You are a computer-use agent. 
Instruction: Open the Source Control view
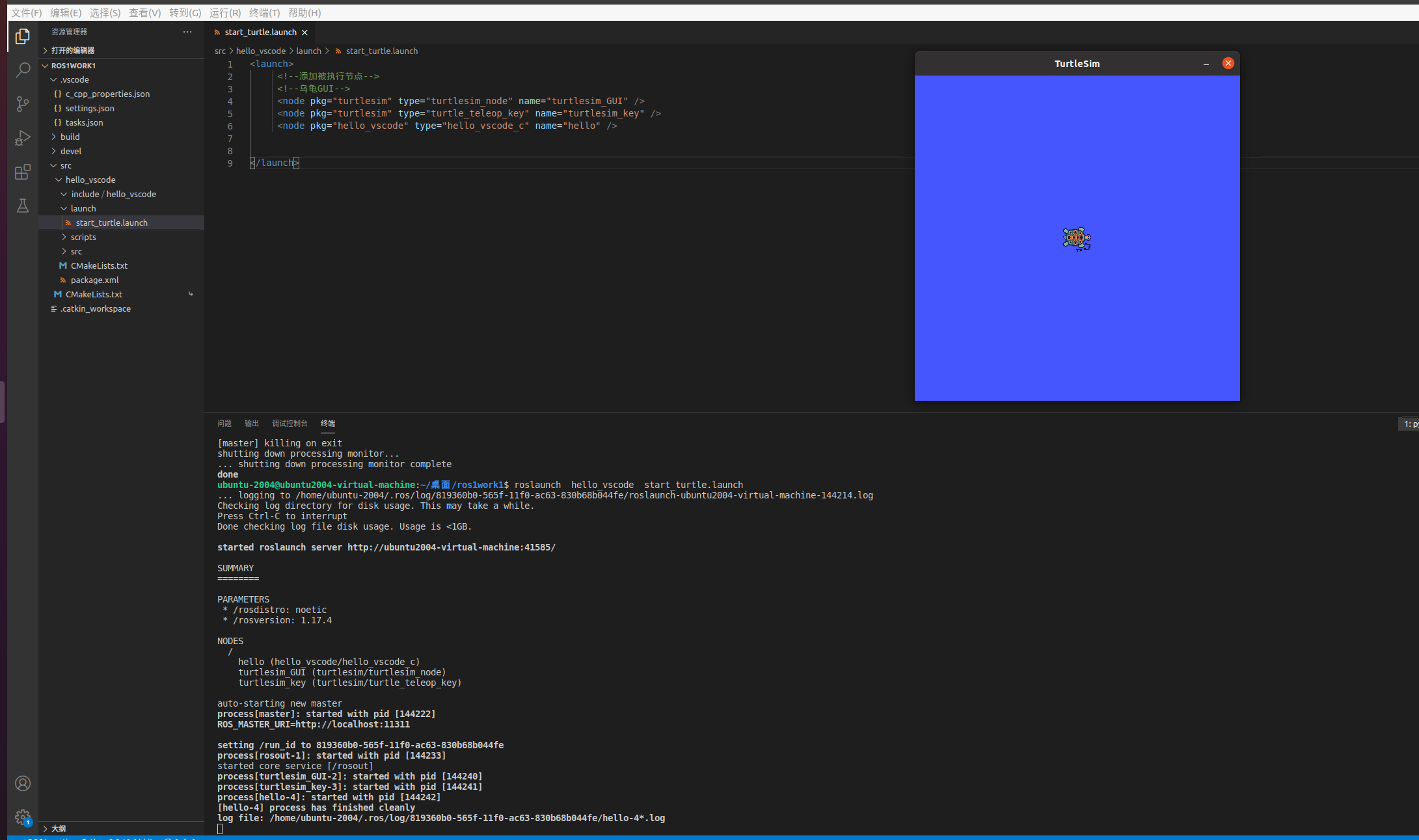click(23, 104)
